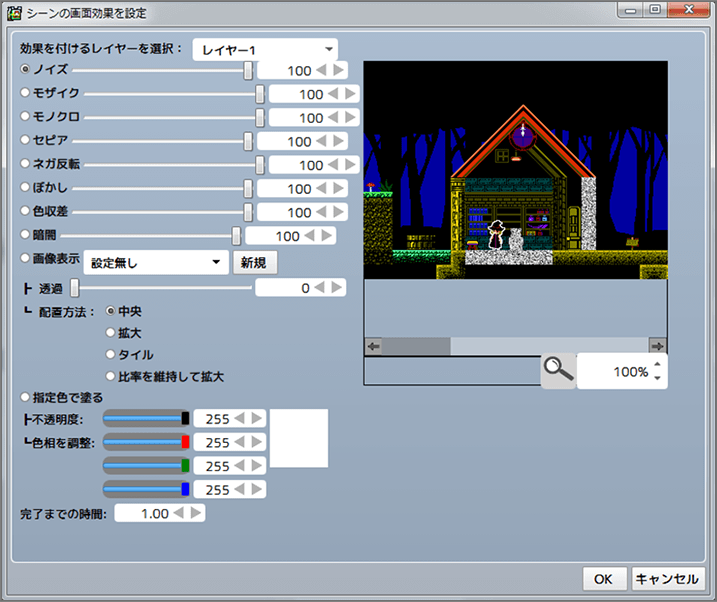The height and width of the screenshot is (602, 717).
Task: Increase the ノイズ value with right arrow
Action: point(339,70)
